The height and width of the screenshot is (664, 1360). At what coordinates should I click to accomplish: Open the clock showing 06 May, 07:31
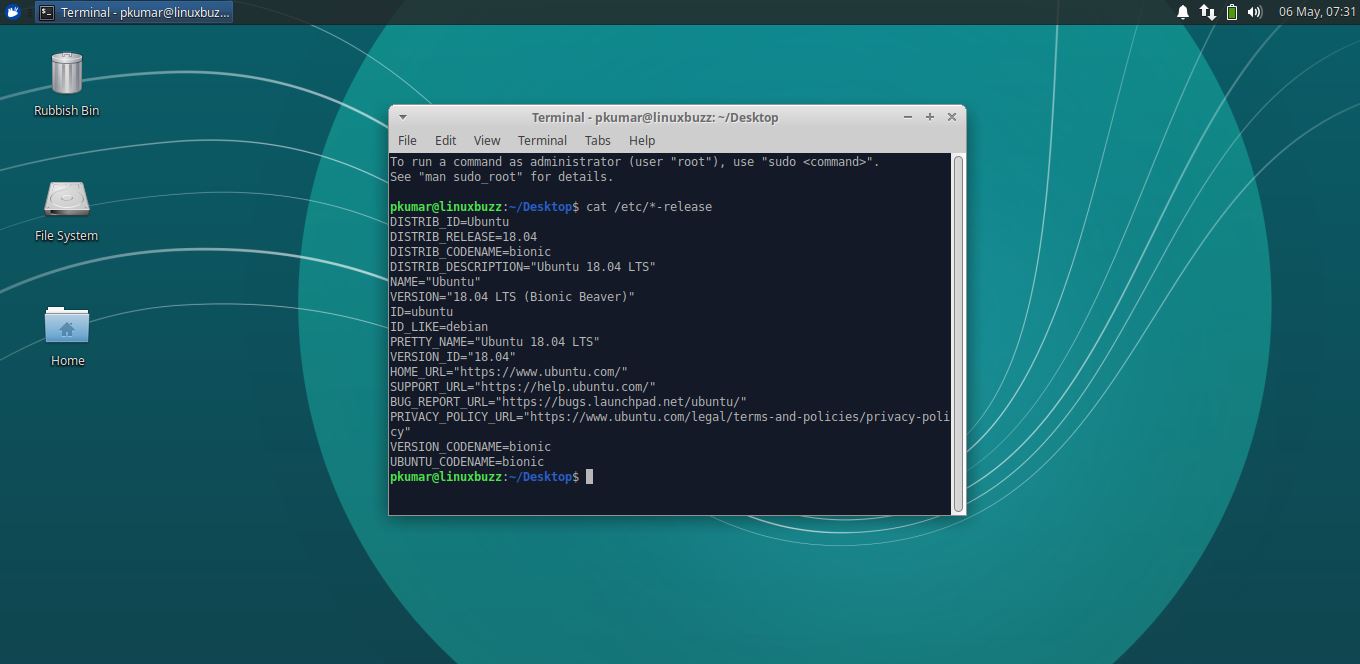(1317, 12)
